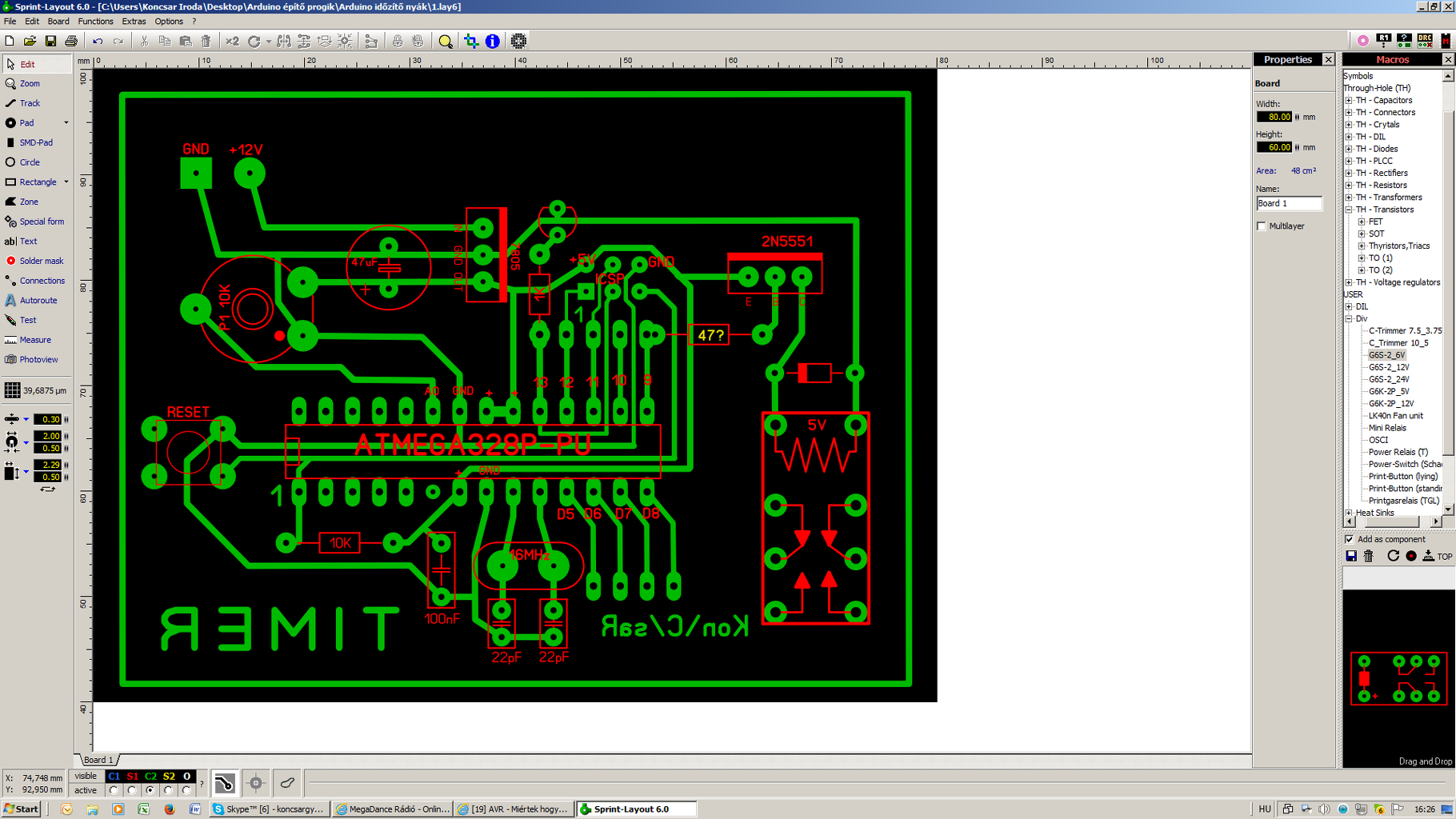Click the board Name input field
The width and height of the screenshot is (1456, 819).
1289,203
